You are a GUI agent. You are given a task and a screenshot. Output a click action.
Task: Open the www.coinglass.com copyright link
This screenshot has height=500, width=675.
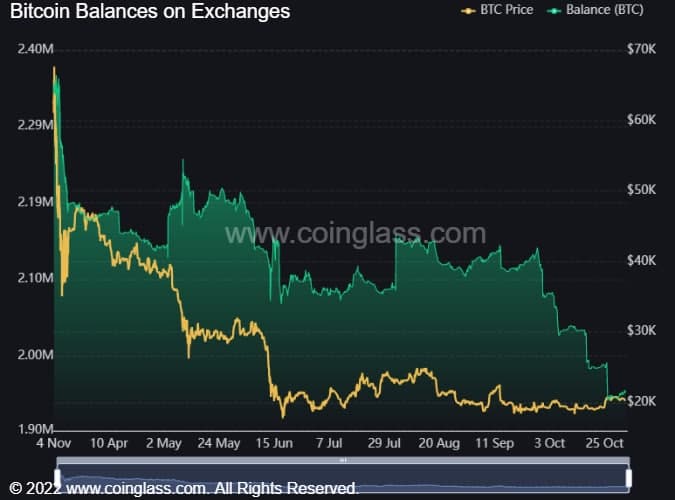[136, 489]
